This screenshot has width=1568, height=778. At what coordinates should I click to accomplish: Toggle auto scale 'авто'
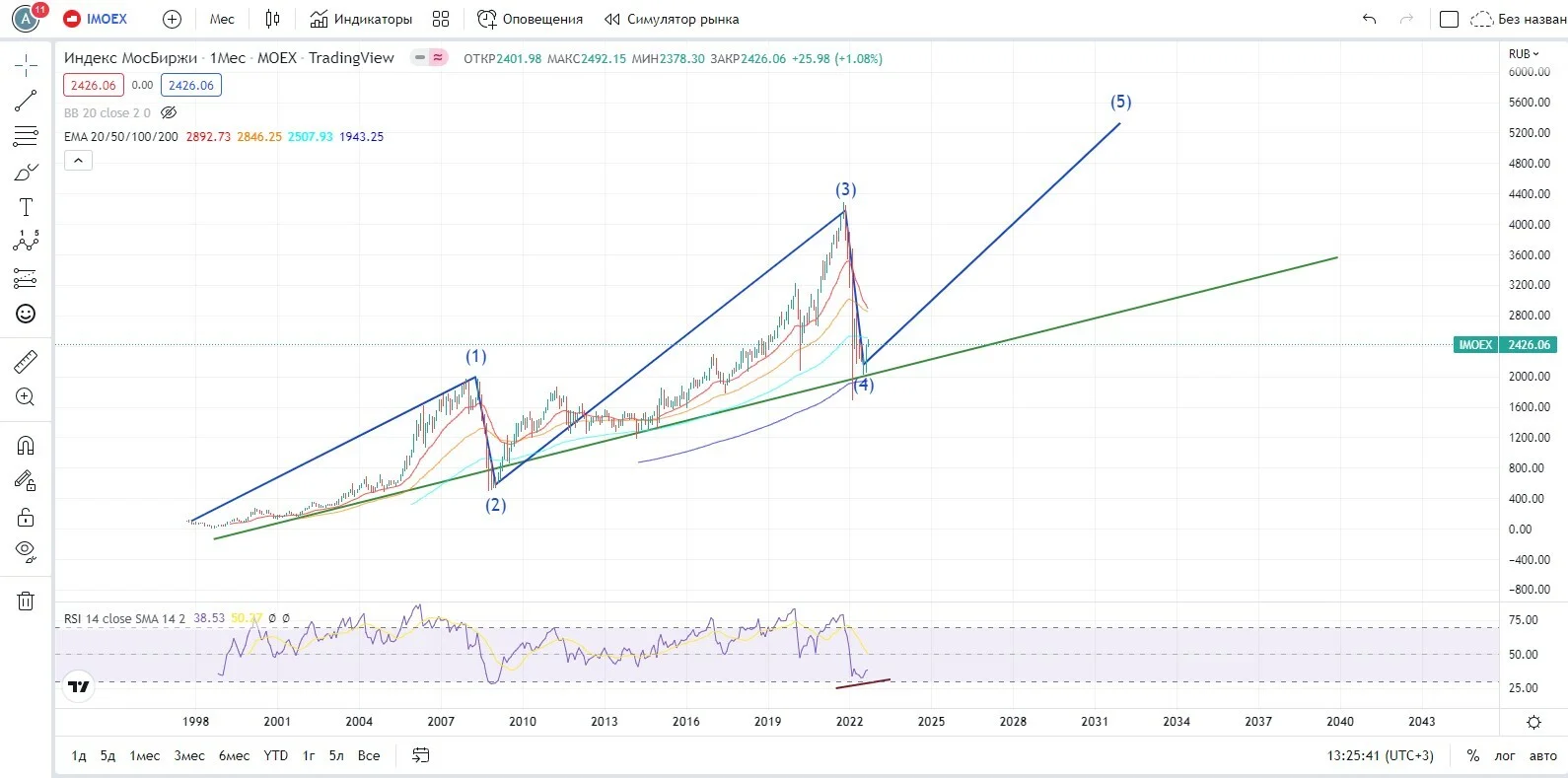click(x=1542, y=755)
